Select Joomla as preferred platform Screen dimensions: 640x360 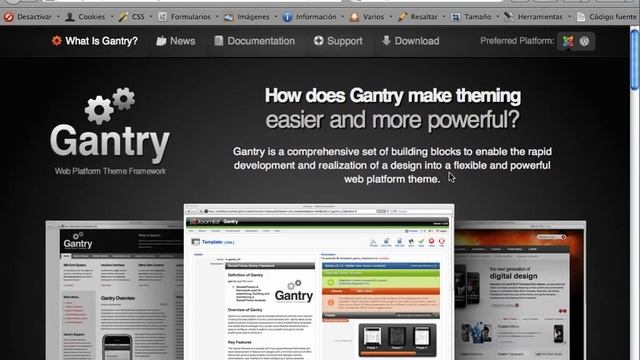(568, 41)
